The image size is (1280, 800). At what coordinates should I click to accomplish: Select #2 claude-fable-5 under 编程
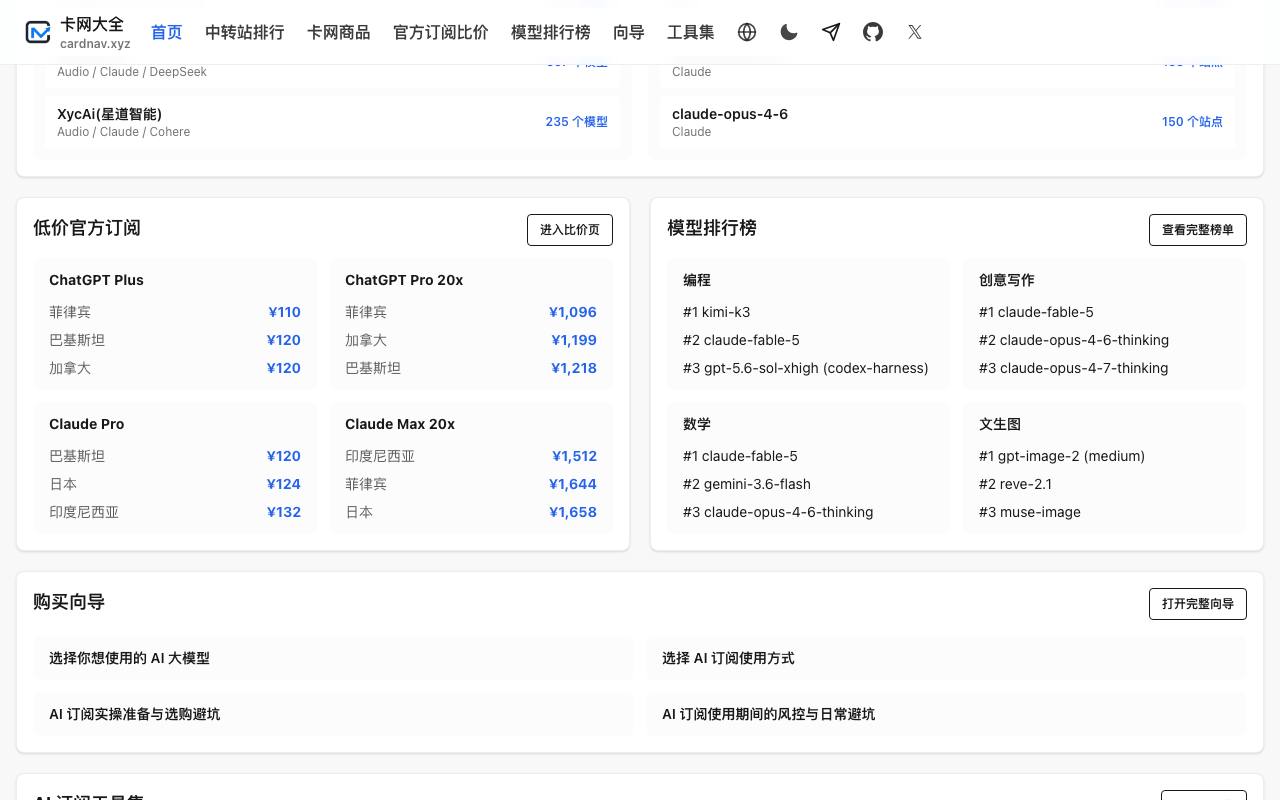coord(741,340)
